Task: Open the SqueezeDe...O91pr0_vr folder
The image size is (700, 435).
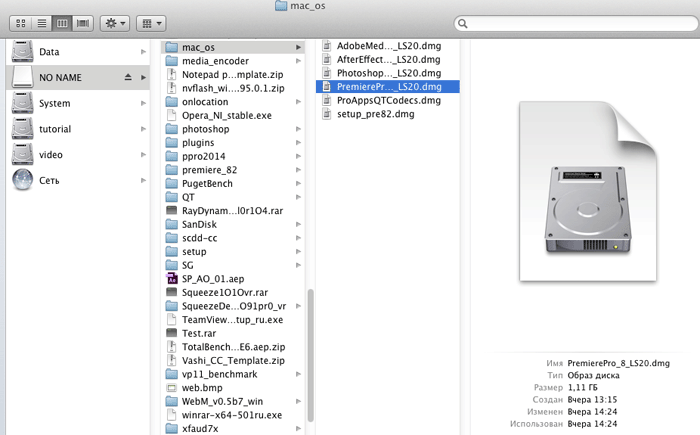Action: tap(233, 306)
